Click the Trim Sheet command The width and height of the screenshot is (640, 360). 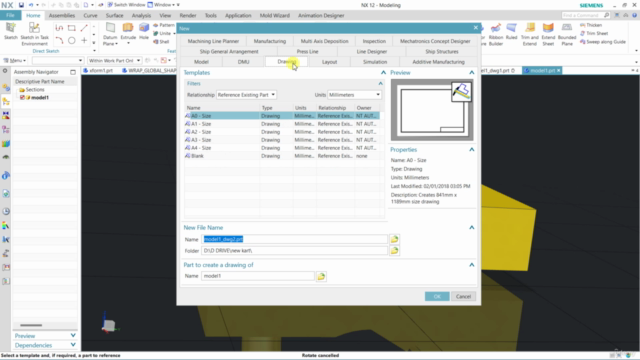(594, 33)
